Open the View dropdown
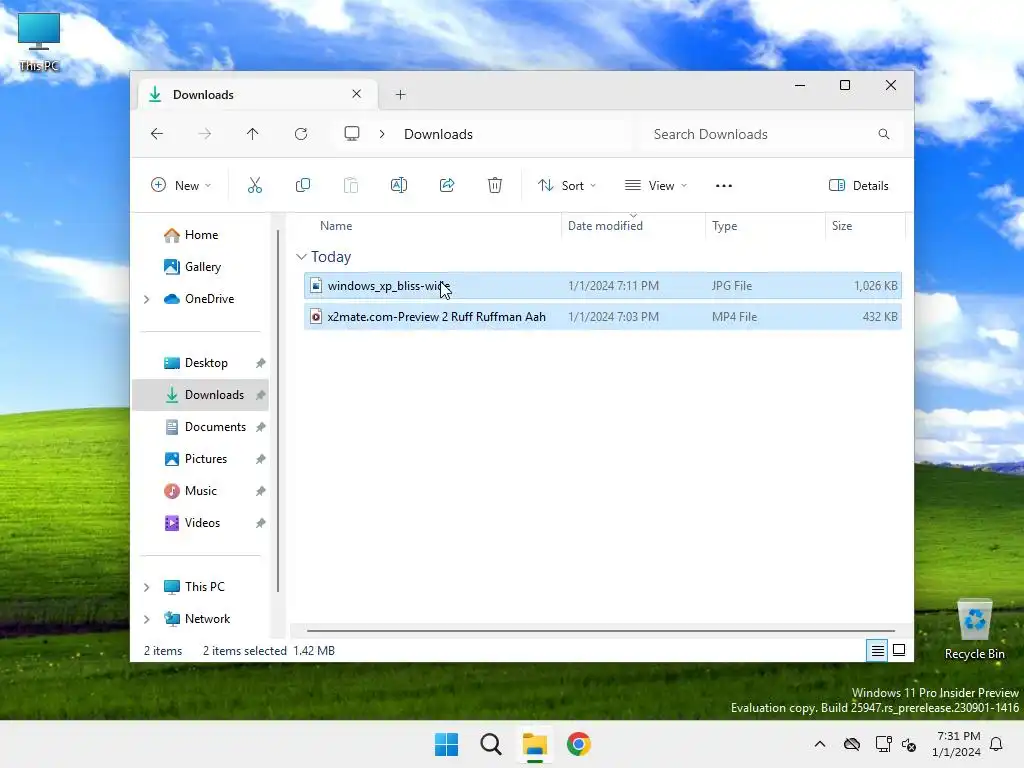The image size is (1024, 768). (656, 185)
